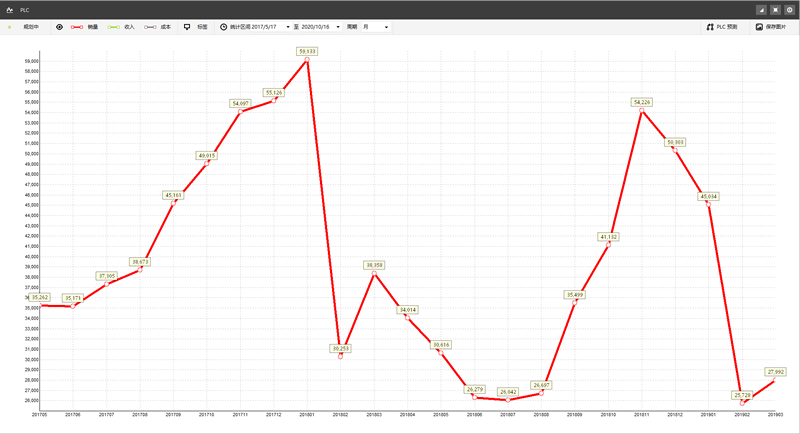This screenshot has height=434, width=800.
Task: Click the 标签 text button
Action: (203, 27)
